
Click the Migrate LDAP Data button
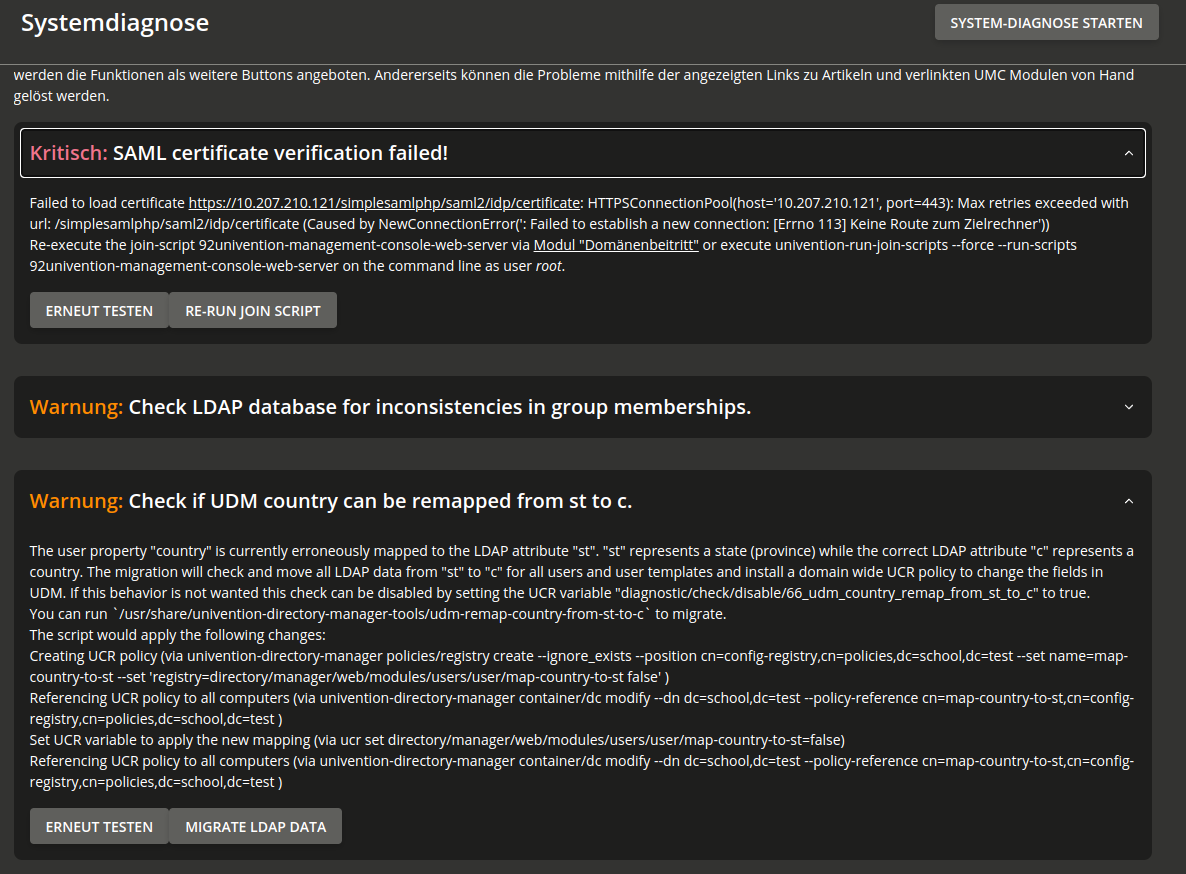point(255,827)
